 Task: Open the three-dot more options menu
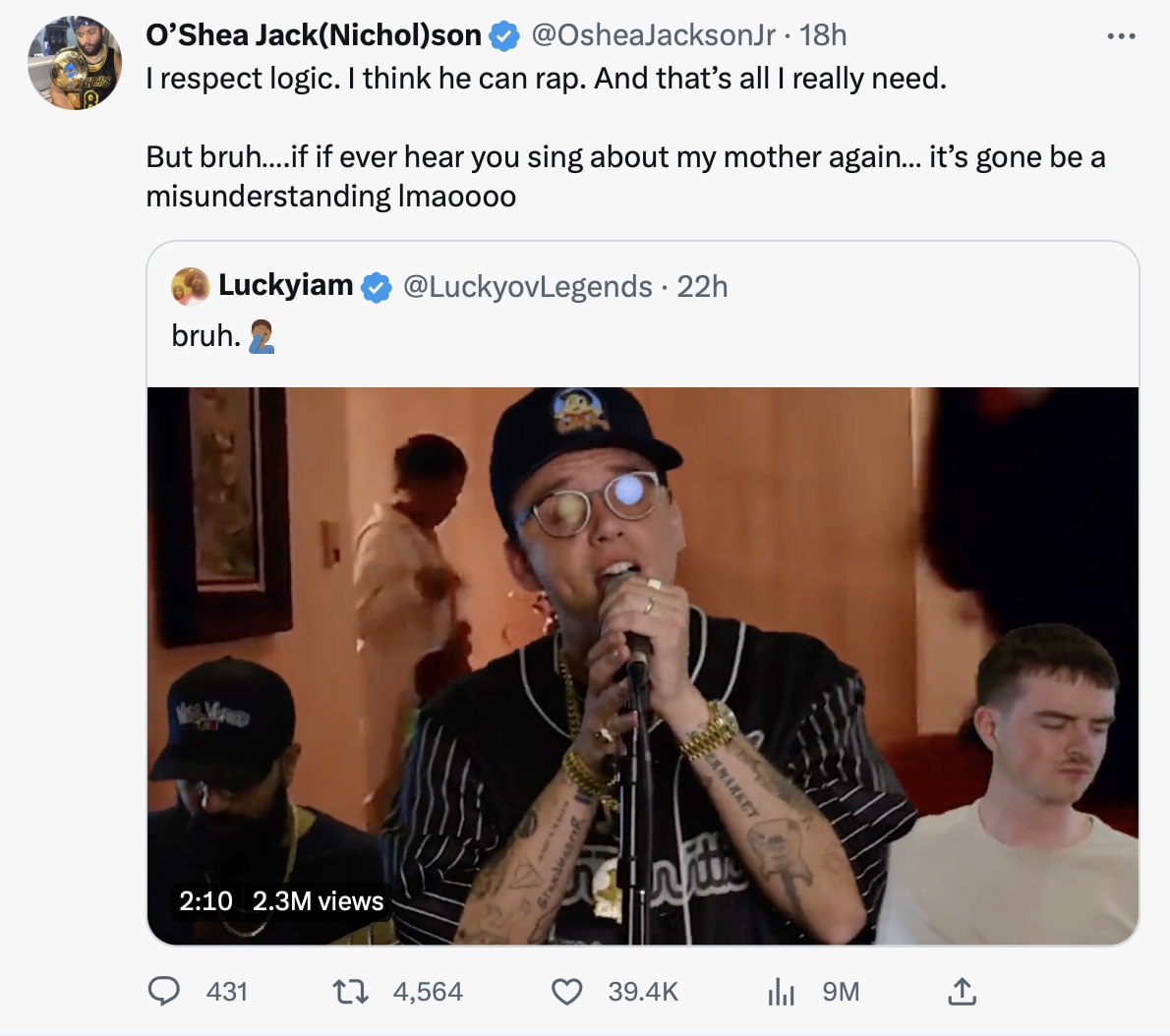[1121, 35]
